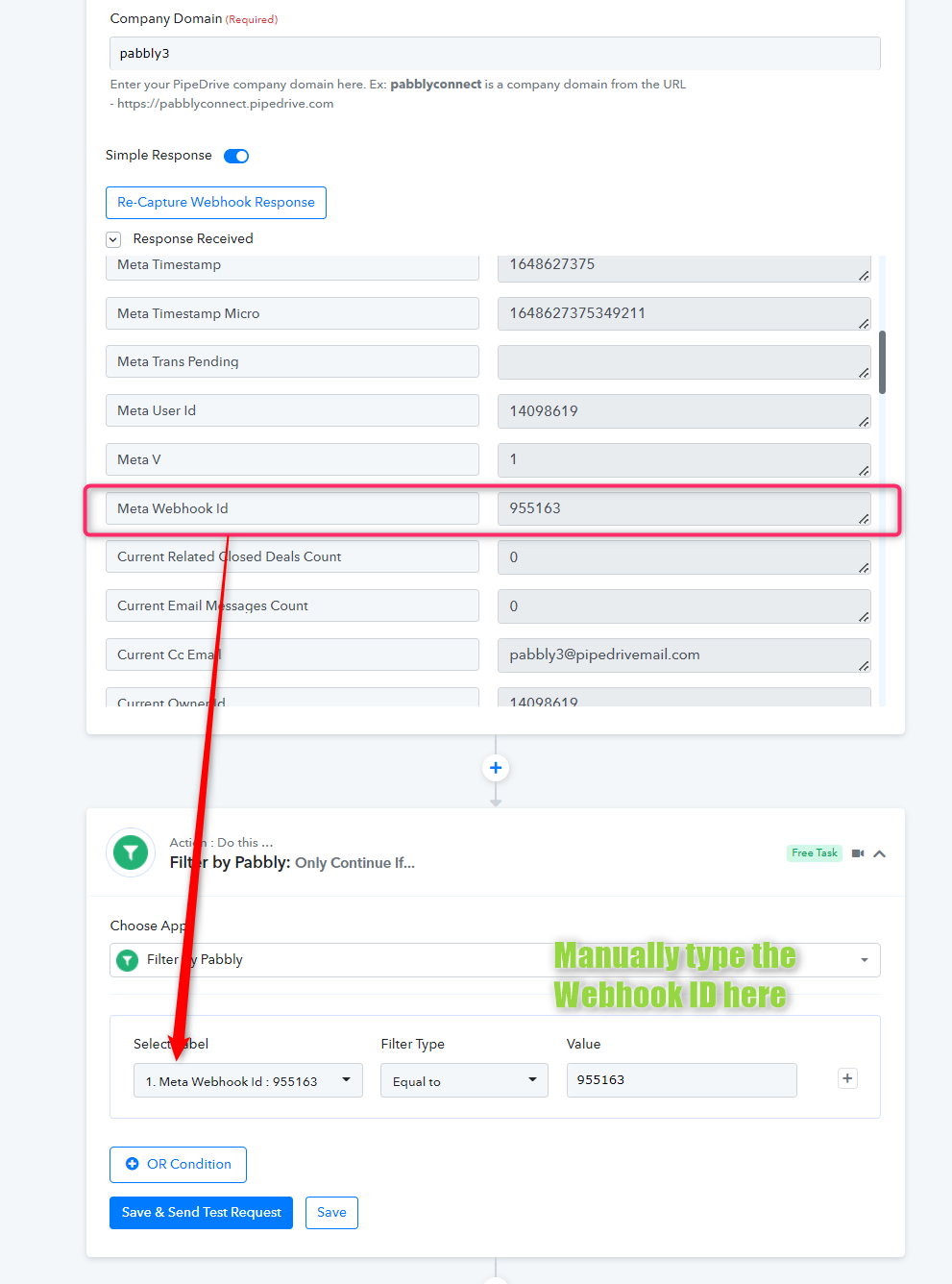This screenshot has width=952, height=1284.
Task: Open the video tutorial camera icon
Action: click(x=858, y=853)
